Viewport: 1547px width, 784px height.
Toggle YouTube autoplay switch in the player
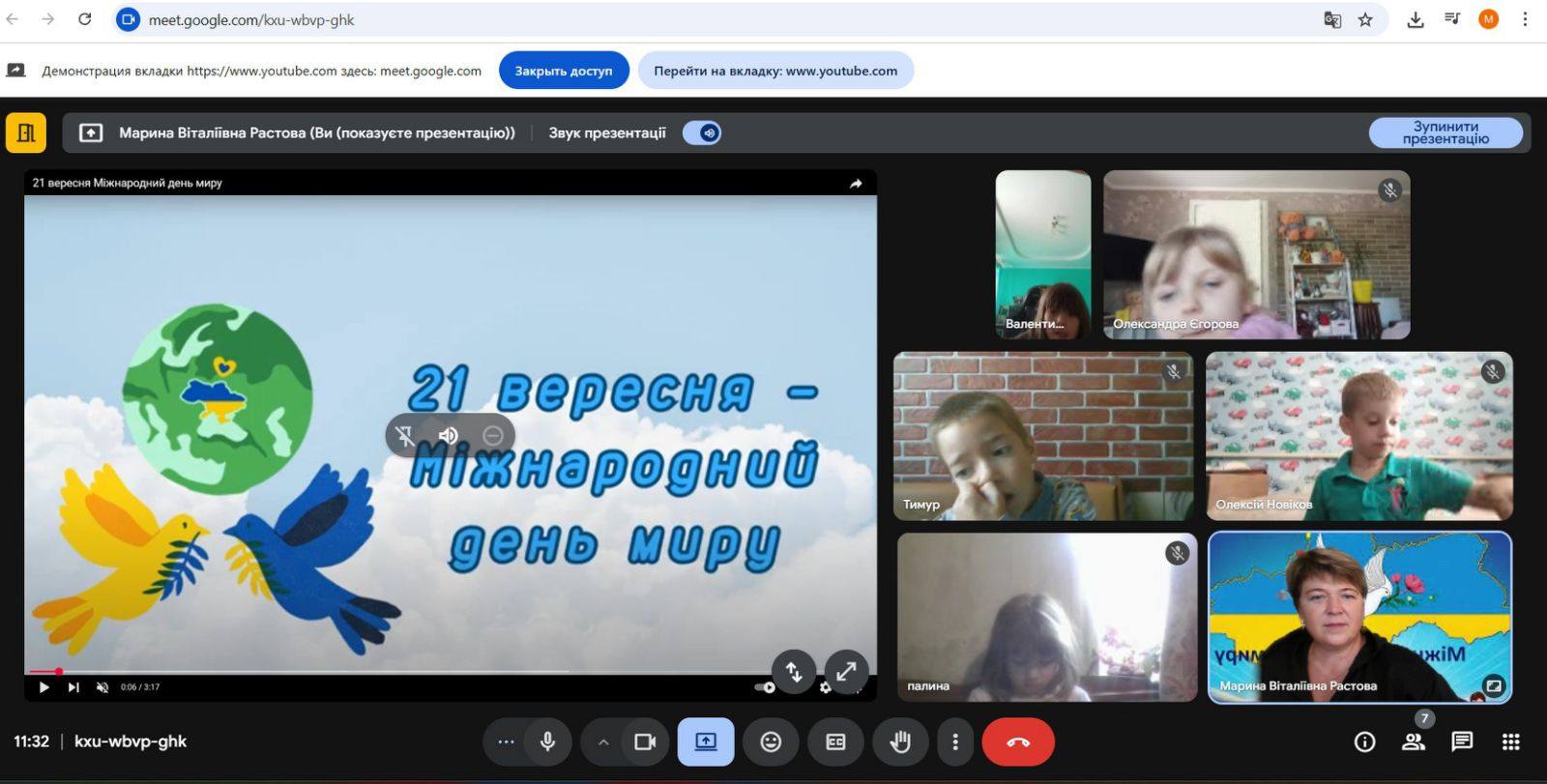click(x=765, y=687)
